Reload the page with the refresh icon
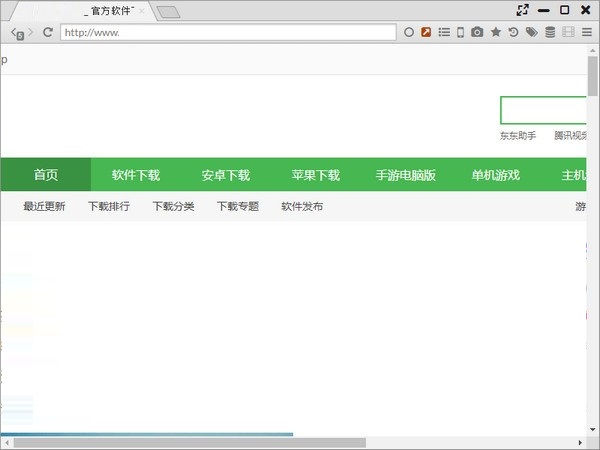The width and height of the screenshot is (600, 450). [47, 32]
